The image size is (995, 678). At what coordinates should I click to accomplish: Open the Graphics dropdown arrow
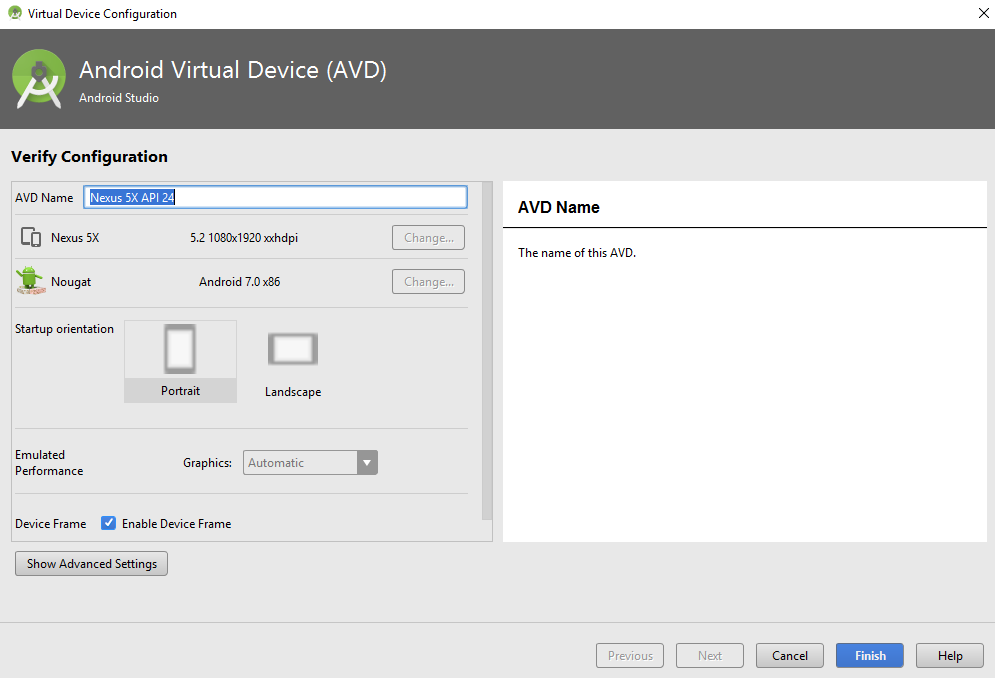coord(367,463)
